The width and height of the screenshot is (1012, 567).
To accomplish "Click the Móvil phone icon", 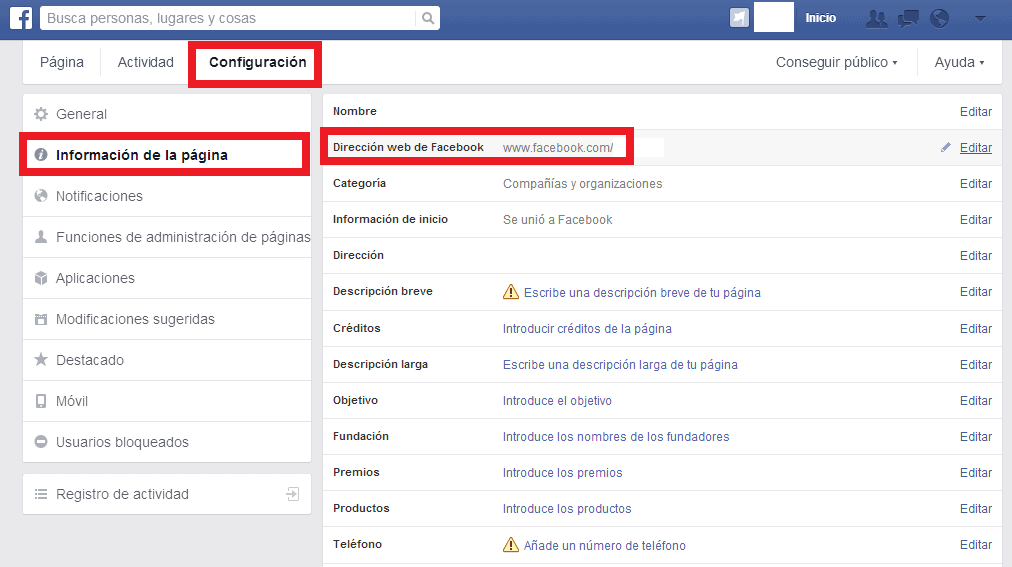I will [41, 401].
